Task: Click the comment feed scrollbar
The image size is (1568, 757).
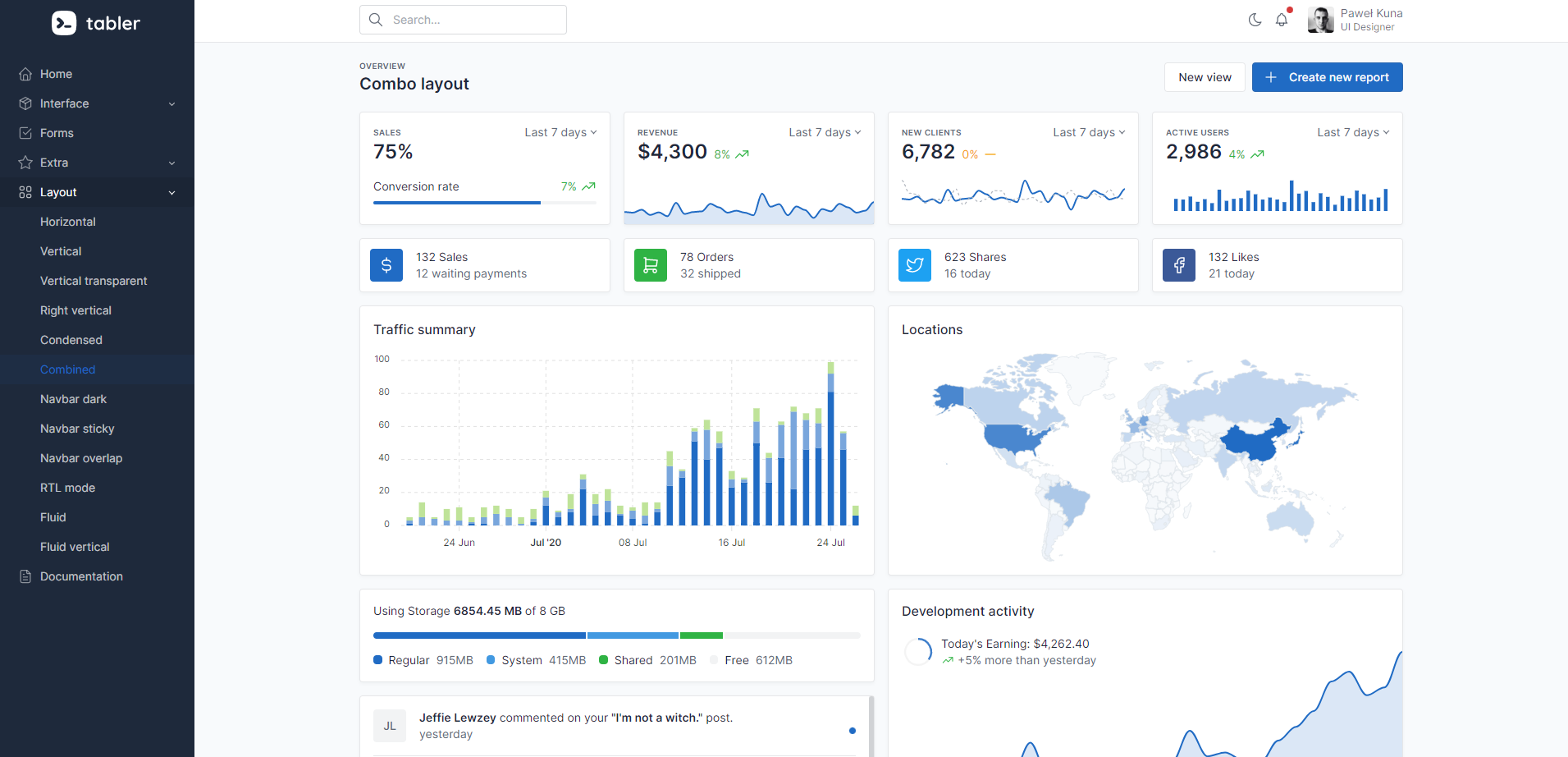Action: [x=871, y=726]
